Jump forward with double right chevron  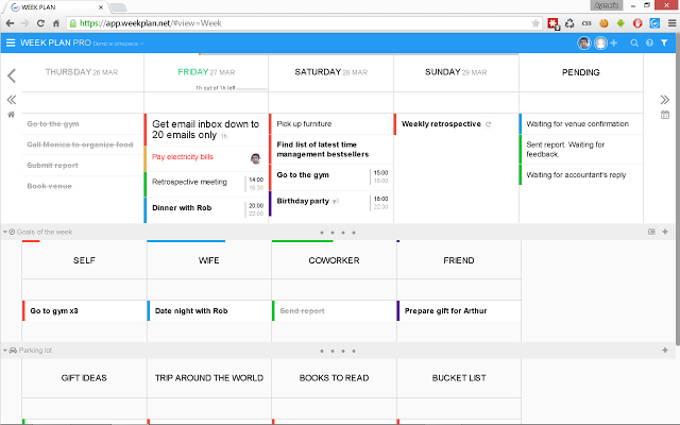tap(665, 100)
